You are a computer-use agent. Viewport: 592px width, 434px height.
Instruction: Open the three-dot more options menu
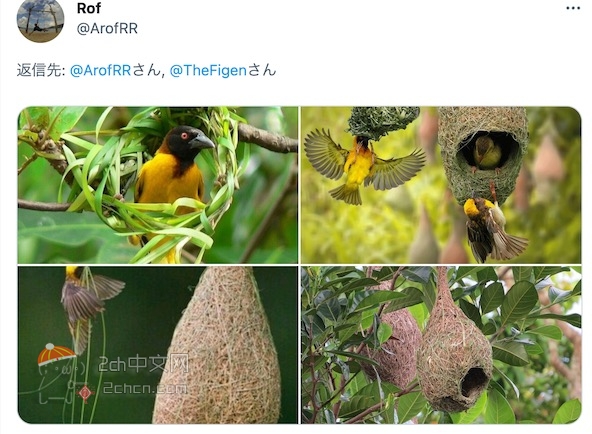coord(573,8)
